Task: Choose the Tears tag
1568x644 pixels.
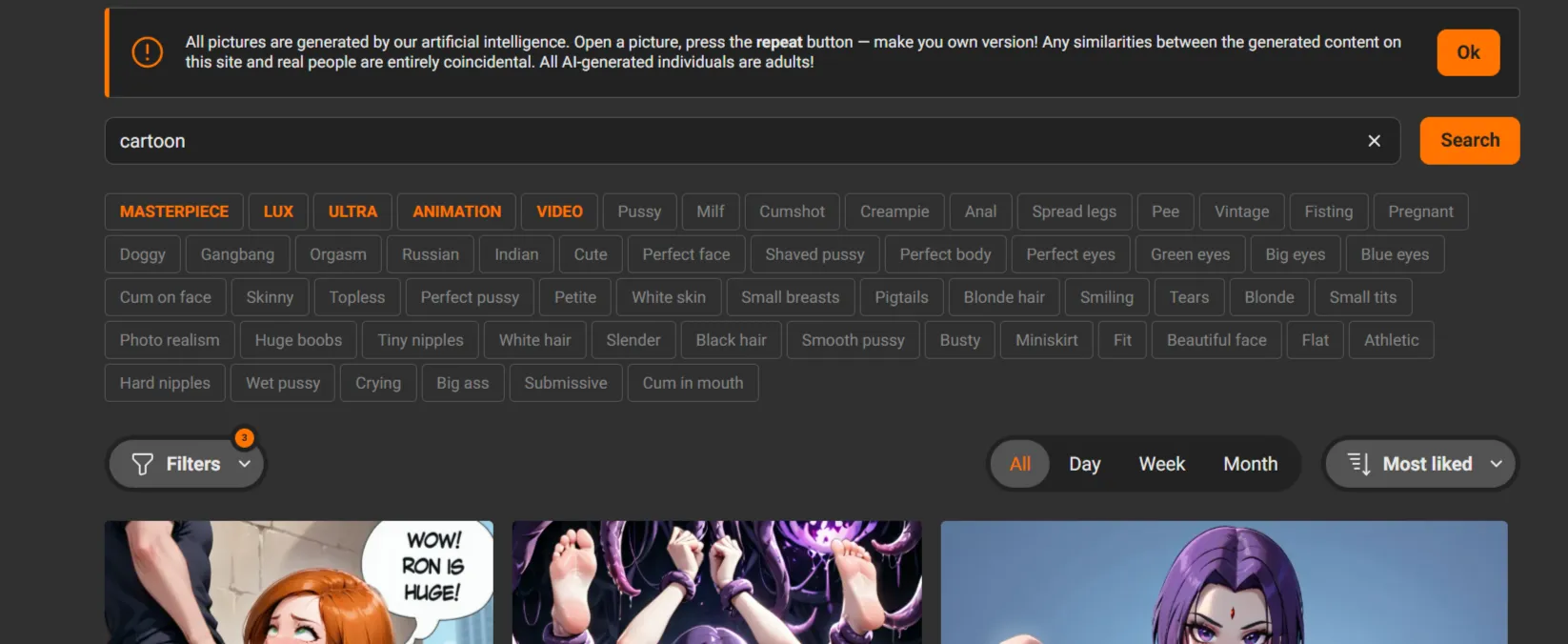Action: pyautogui.click(x=1189, y=297)
